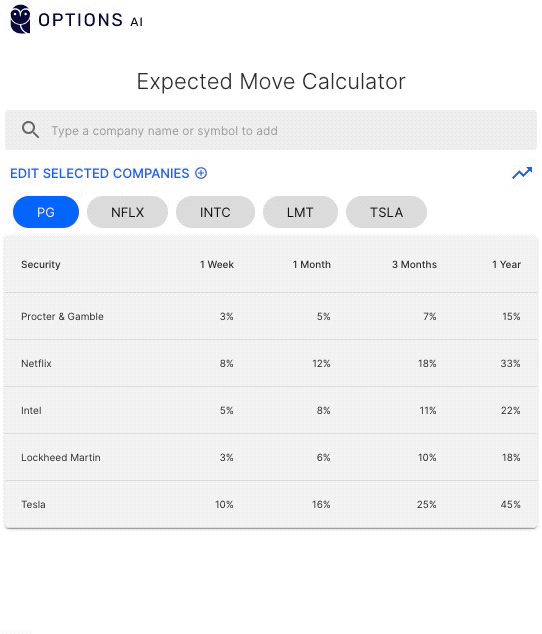Click the plus circle icon beside Edit Selected Companies
Viewport: 542px width, 634px height.
pos(201,173)
